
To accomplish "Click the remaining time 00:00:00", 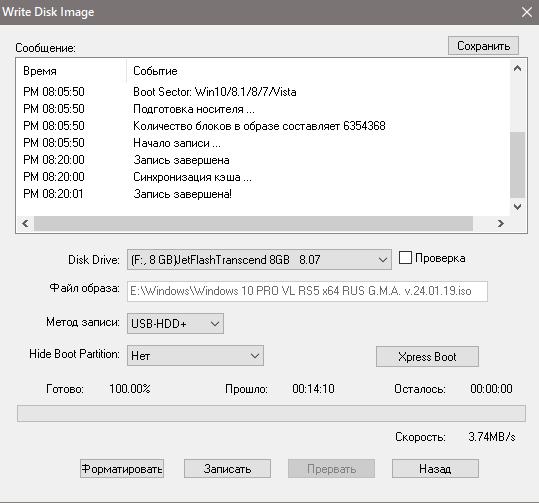I will click(491, 389).
